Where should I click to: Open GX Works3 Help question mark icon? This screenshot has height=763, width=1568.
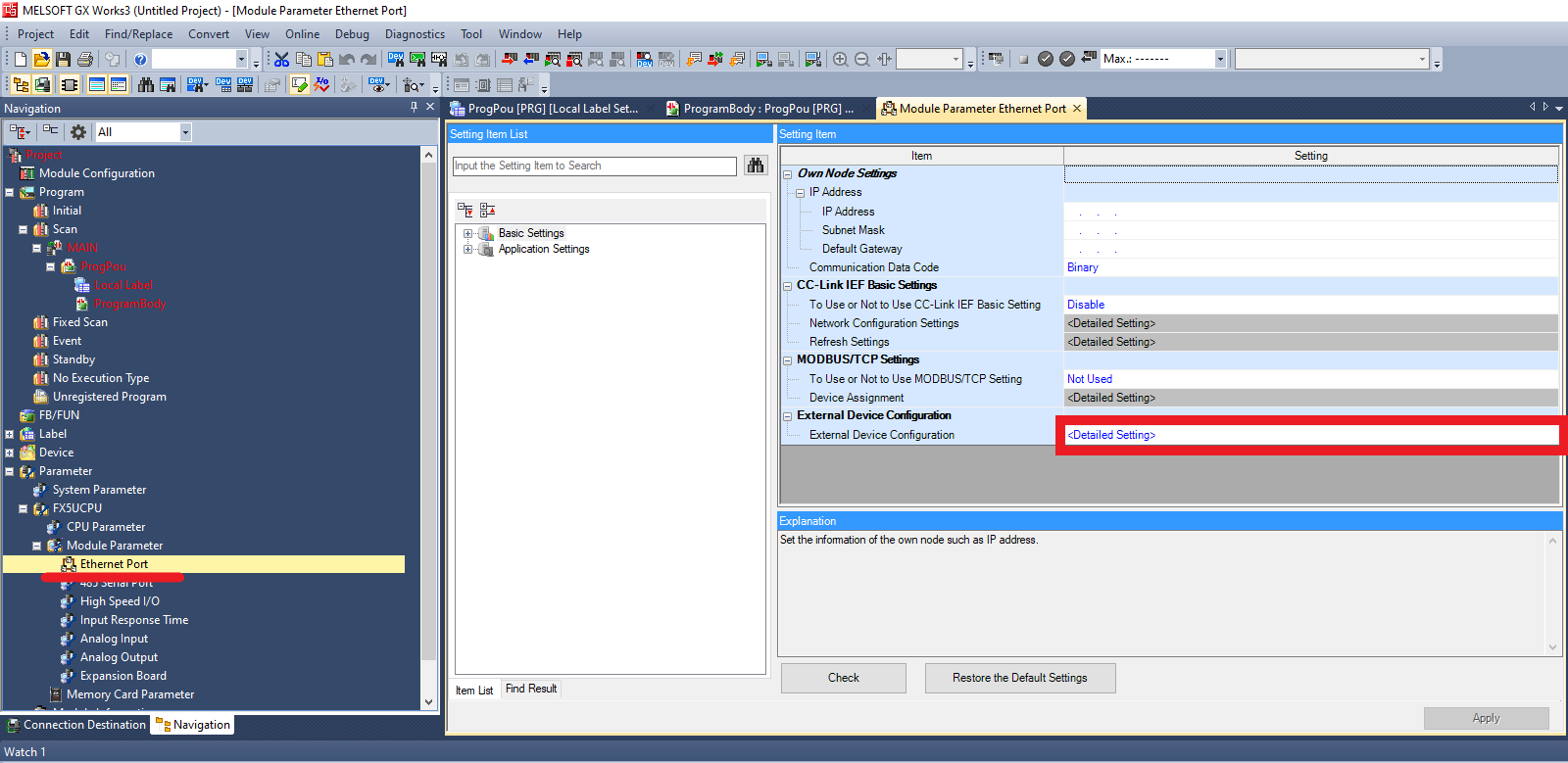click(x=140, y=60)
